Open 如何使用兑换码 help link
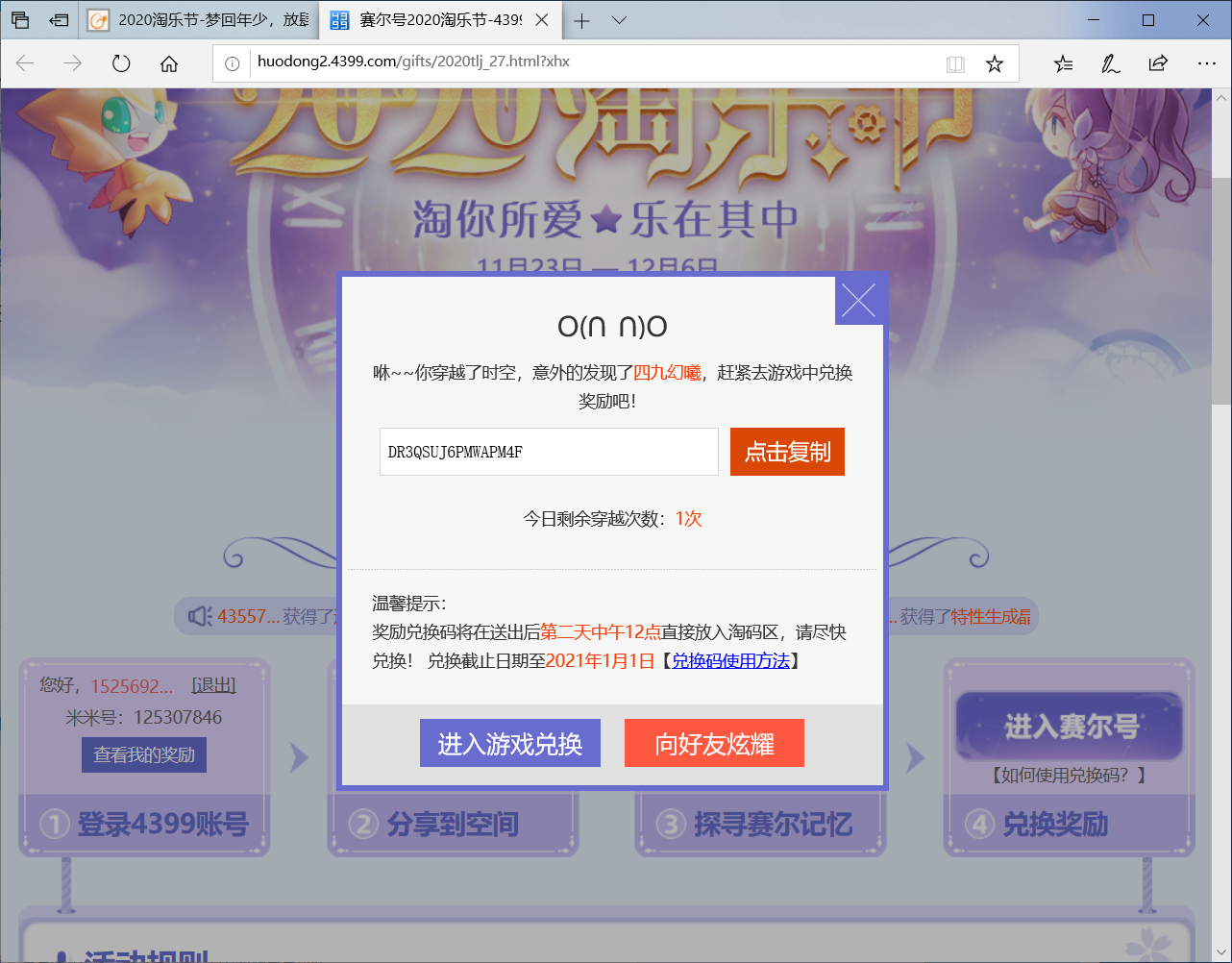Screen dimensions: 1232x963 click(1069, 775)
